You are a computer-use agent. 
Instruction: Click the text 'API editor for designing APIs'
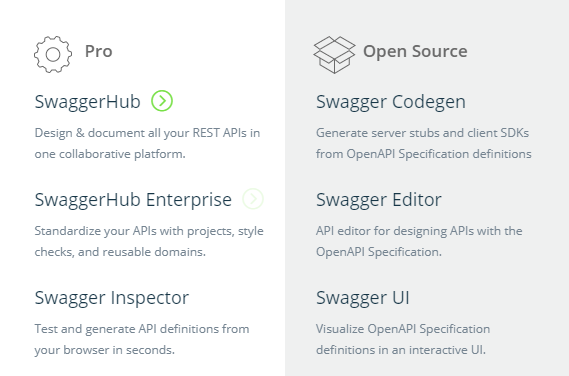click(x=395, y=231)
